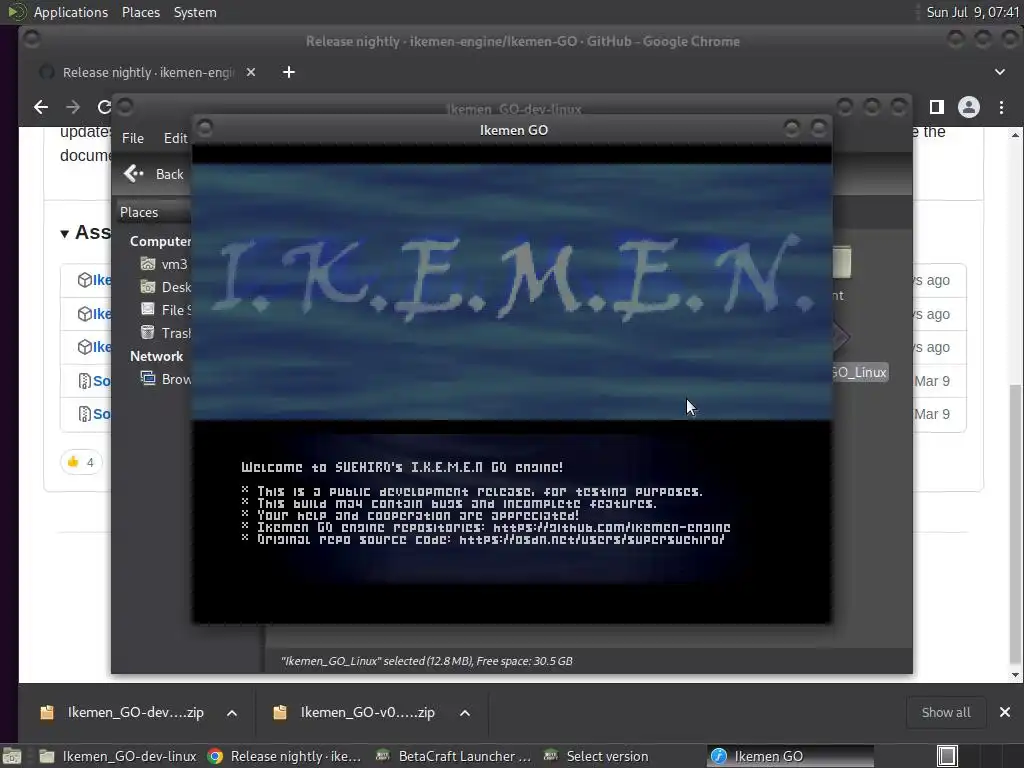Switch to Ikemen GO taskbar entry
1024x768 pixels.
click(x=790, y=756)
